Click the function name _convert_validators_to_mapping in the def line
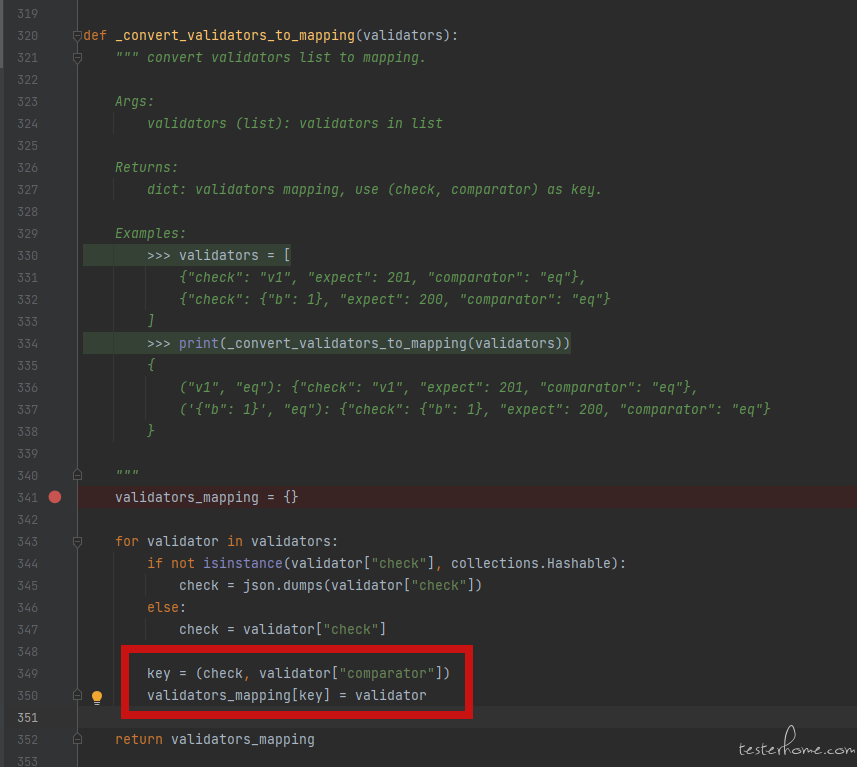 [x=235, y=36]
